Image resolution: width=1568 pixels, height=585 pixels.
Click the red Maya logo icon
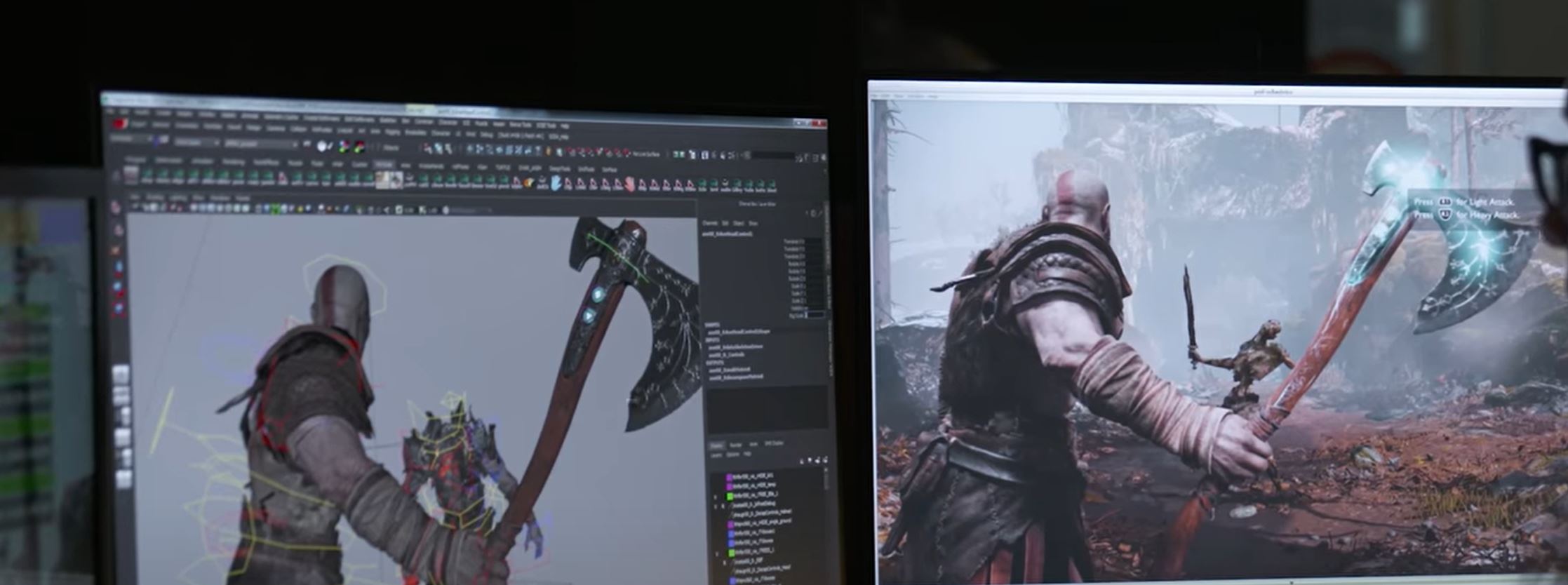(x=120, y=123)
